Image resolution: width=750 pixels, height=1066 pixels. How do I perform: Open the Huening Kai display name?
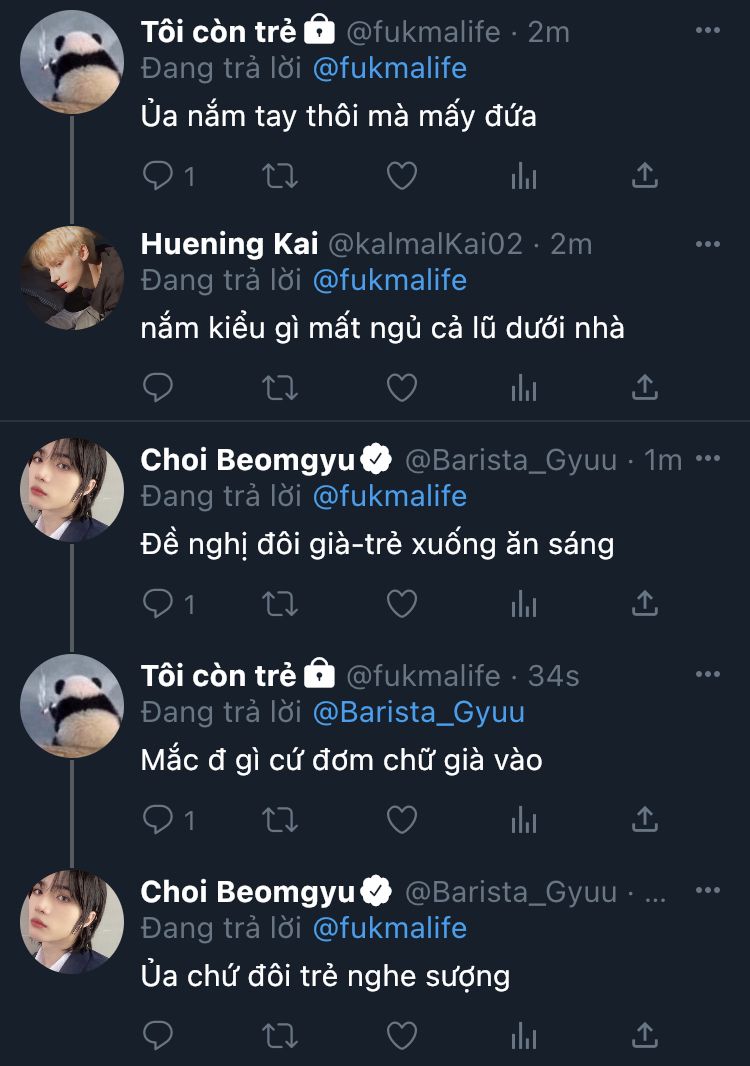[x=230, y=244]
